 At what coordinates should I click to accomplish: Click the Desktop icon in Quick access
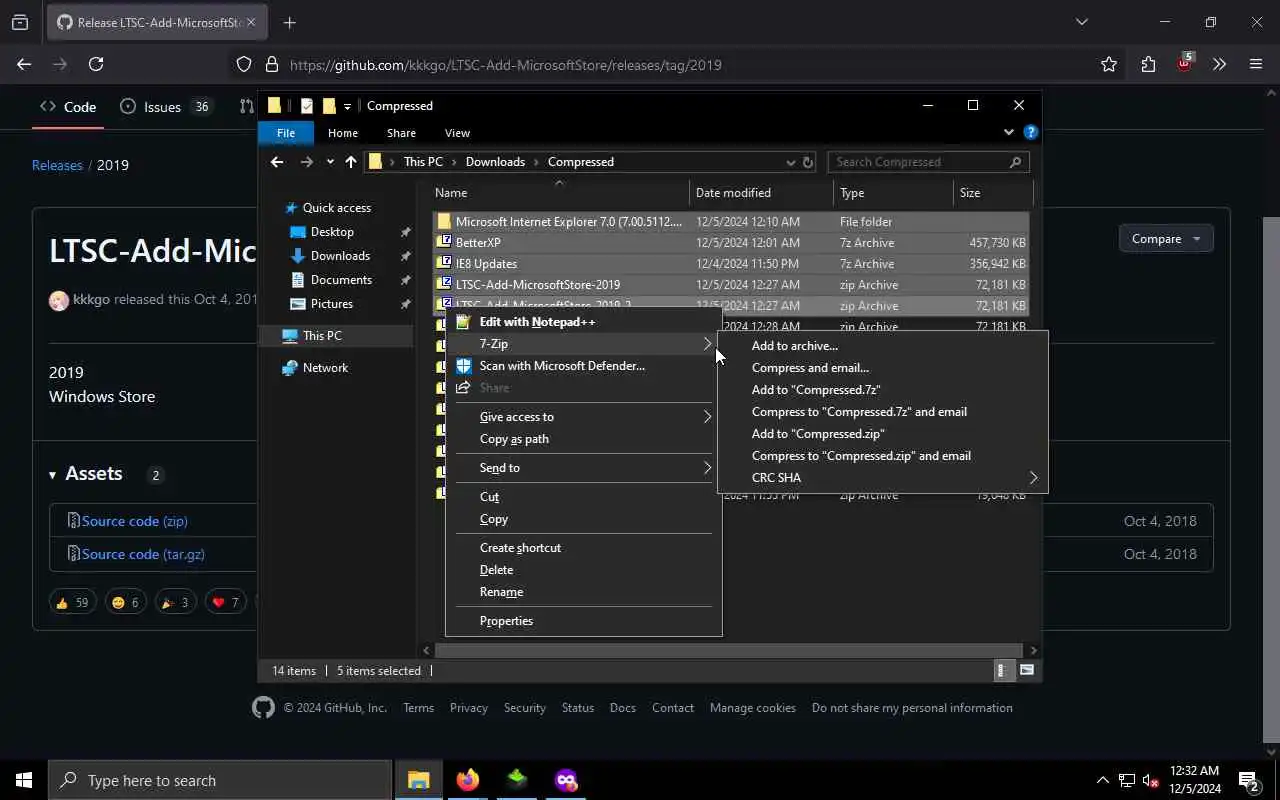tap(297, 232)
